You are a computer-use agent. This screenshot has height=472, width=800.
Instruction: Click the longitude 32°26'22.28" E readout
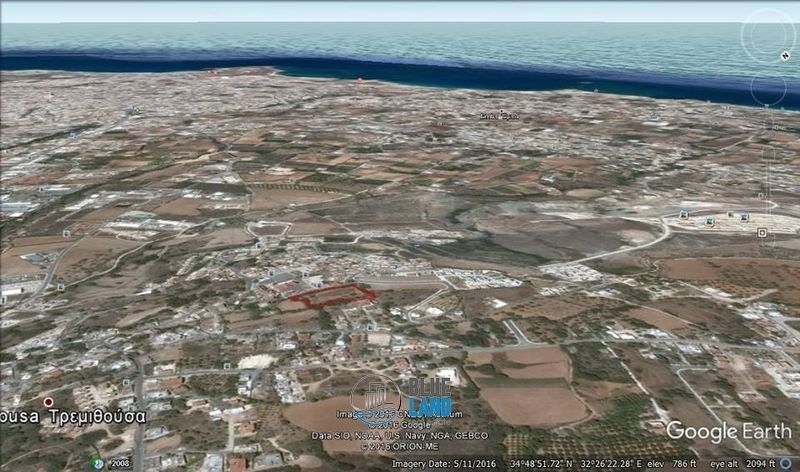(612, 463)
